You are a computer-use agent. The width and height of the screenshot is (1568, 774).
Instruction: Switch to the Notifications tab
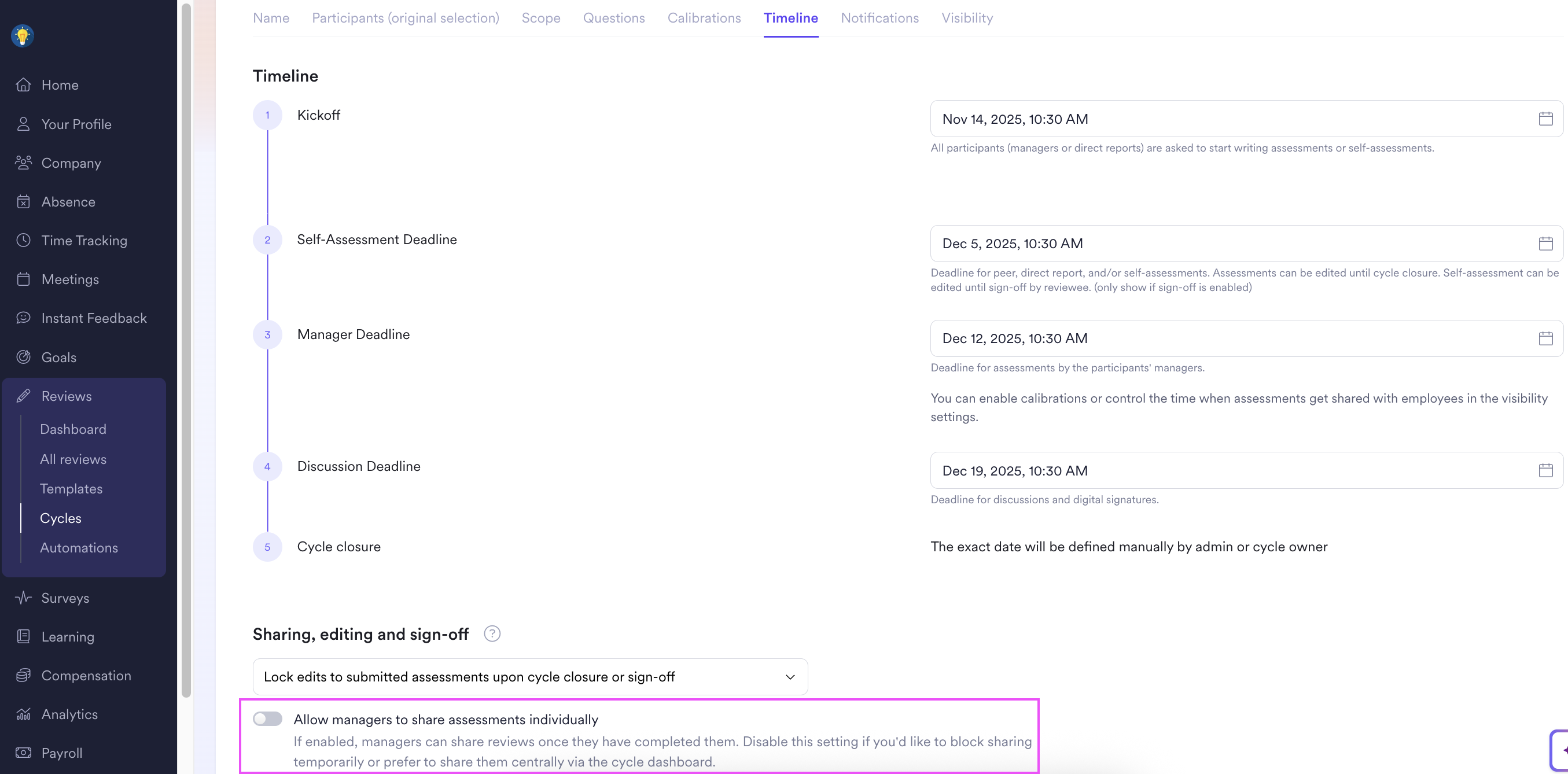tap(879, 19)
